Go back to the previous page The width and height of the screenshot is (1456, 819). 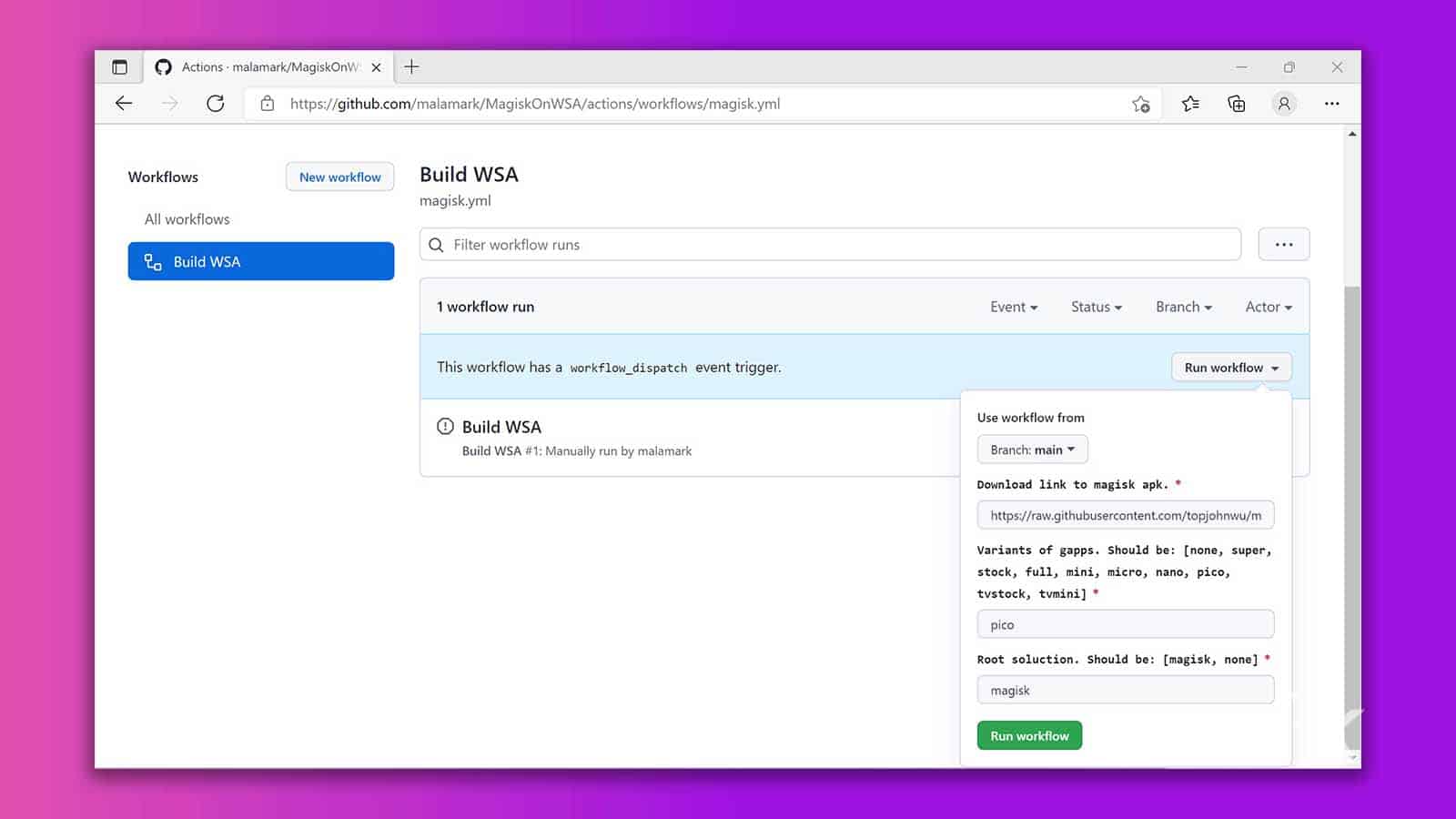click(x=124, y=104)
